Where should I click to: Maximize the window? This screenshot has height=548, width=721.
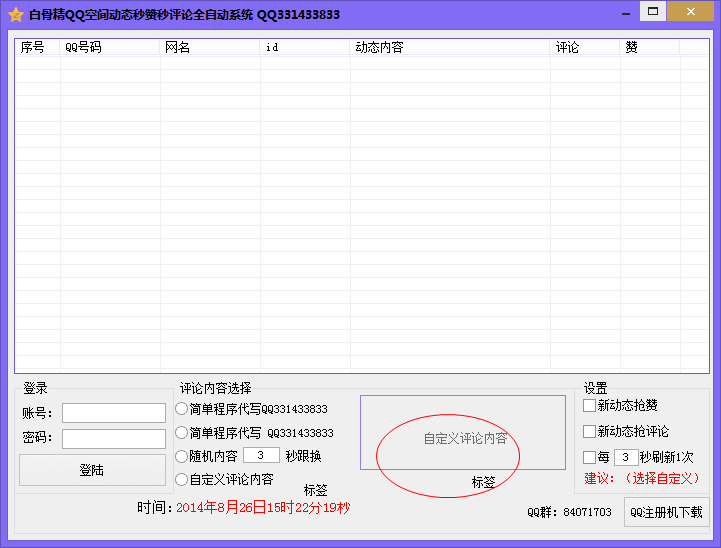(653, 11)
